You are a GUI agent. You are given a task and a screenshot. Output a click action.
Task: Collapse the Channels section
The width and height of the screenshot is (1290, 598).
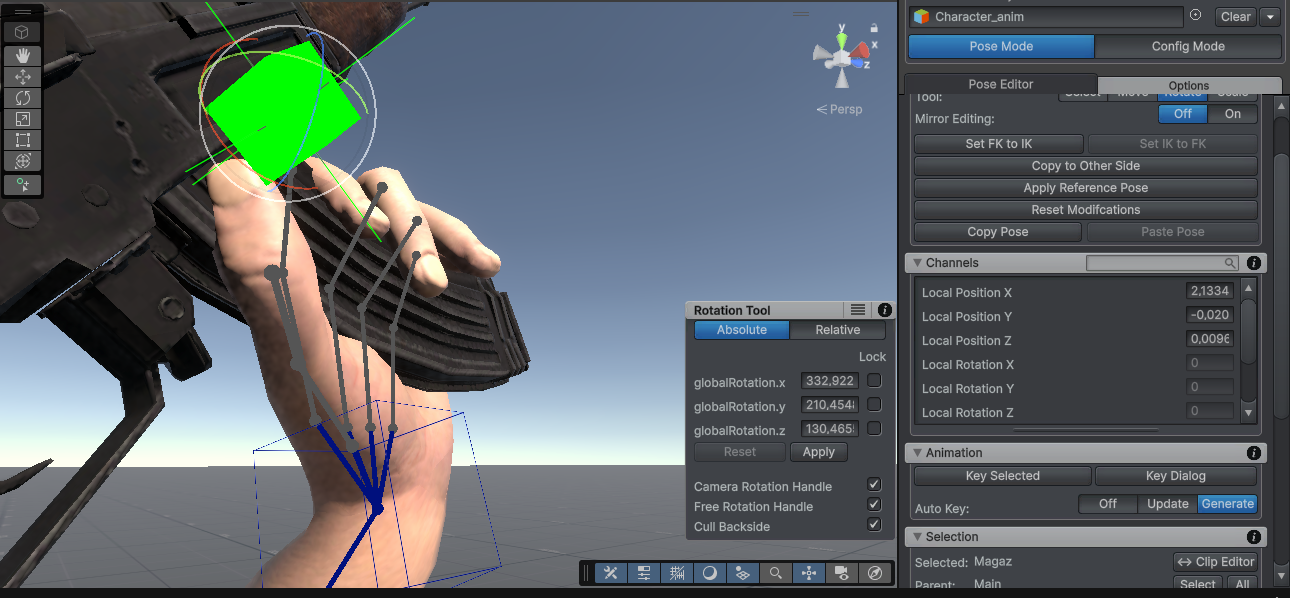point(917,263)
